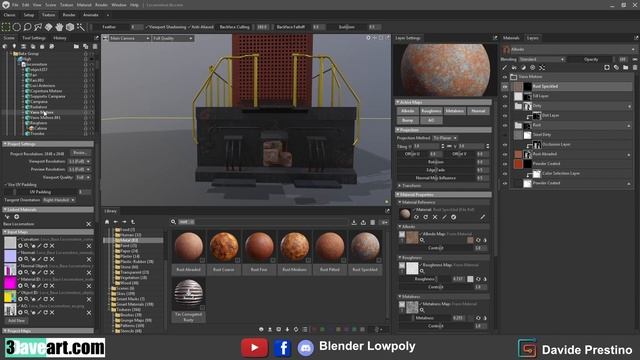Click Marmoset Toolbag logo icon
This screenshot has width=640, height=360.
6,4
